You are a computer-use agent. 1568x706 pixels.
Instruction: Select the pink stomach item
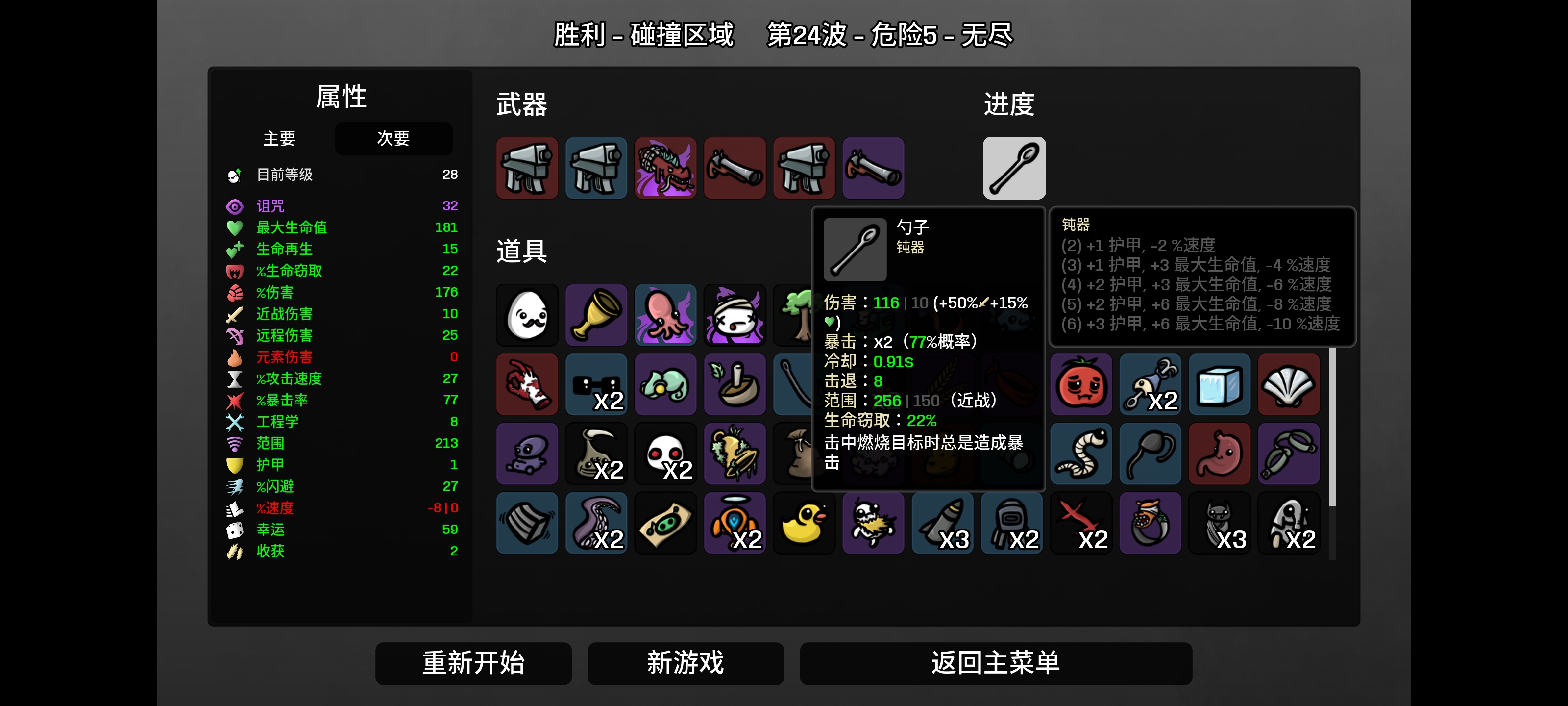[x=1219, y=454]
